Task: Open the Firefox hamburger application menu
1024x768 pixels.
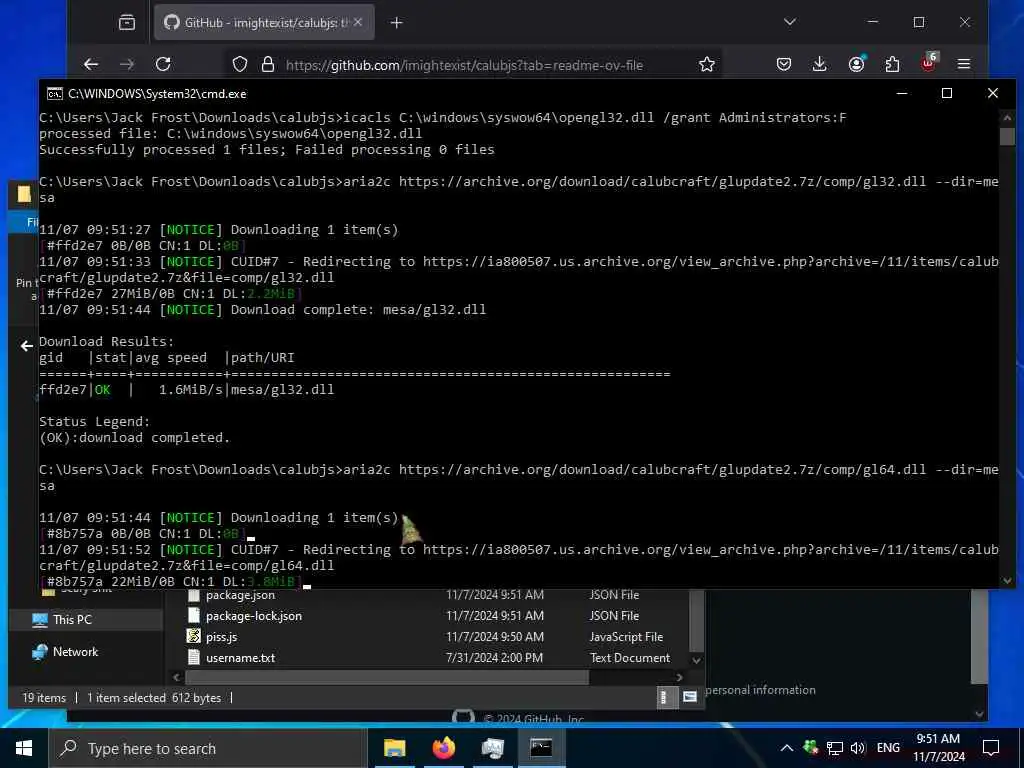Action: pos(964,64)
